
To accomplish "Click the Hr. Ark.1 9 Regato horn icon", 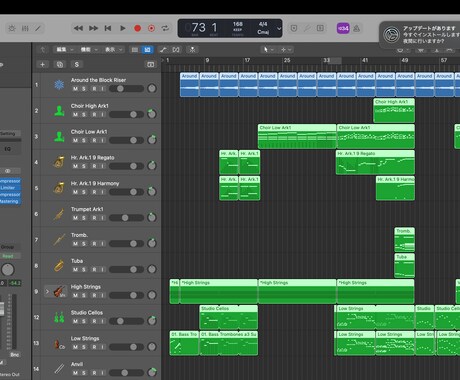I will coord(59,162).
